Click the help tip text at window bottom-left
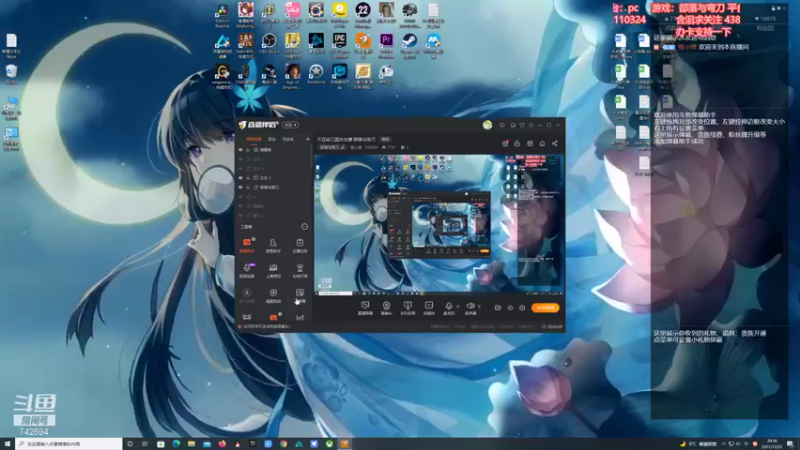Viewport: 800px width, 450px height. point(265,327)
